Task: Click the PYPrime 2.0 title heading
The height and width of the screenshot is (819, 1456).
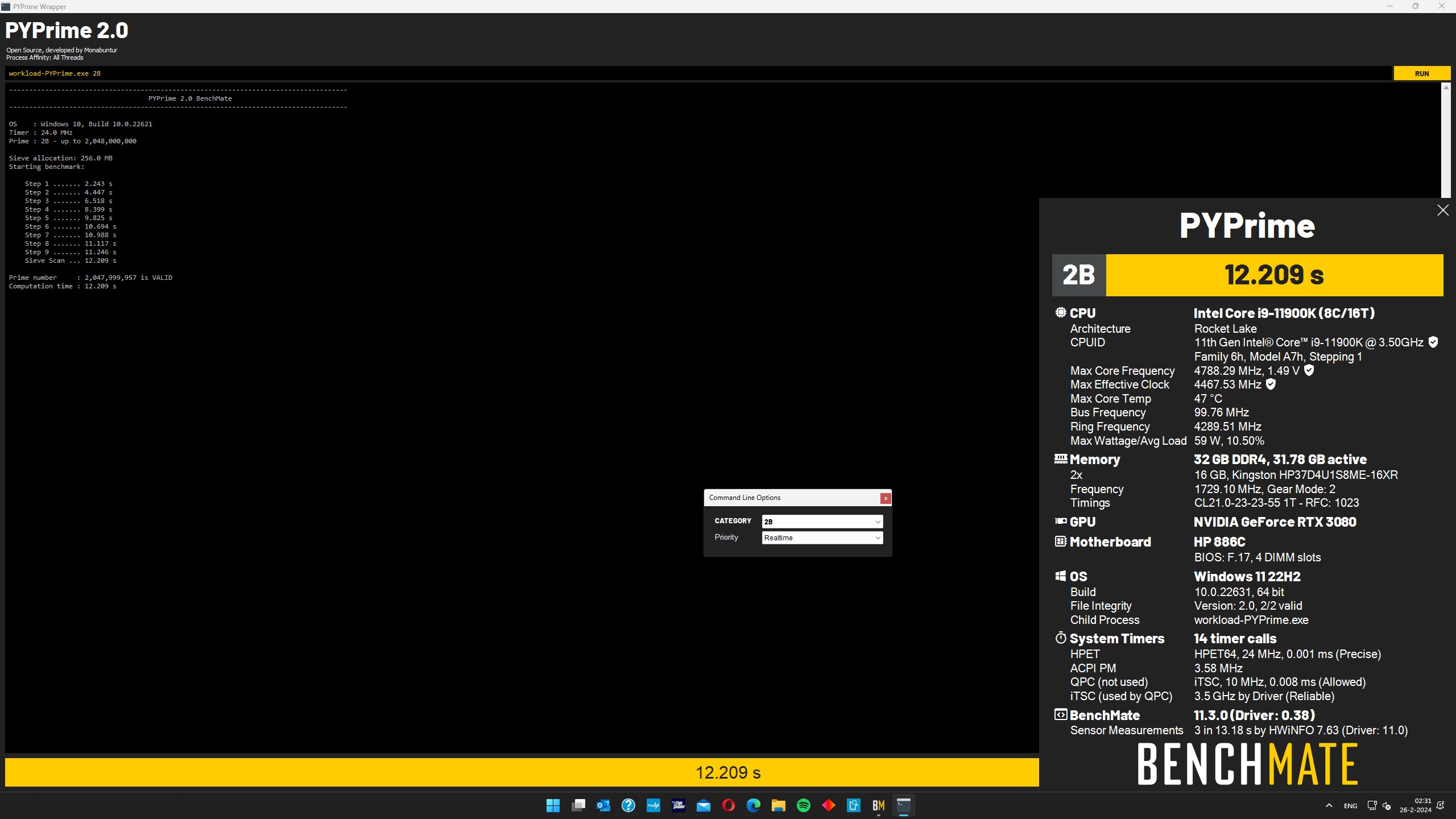Action: tap(67, 30)
